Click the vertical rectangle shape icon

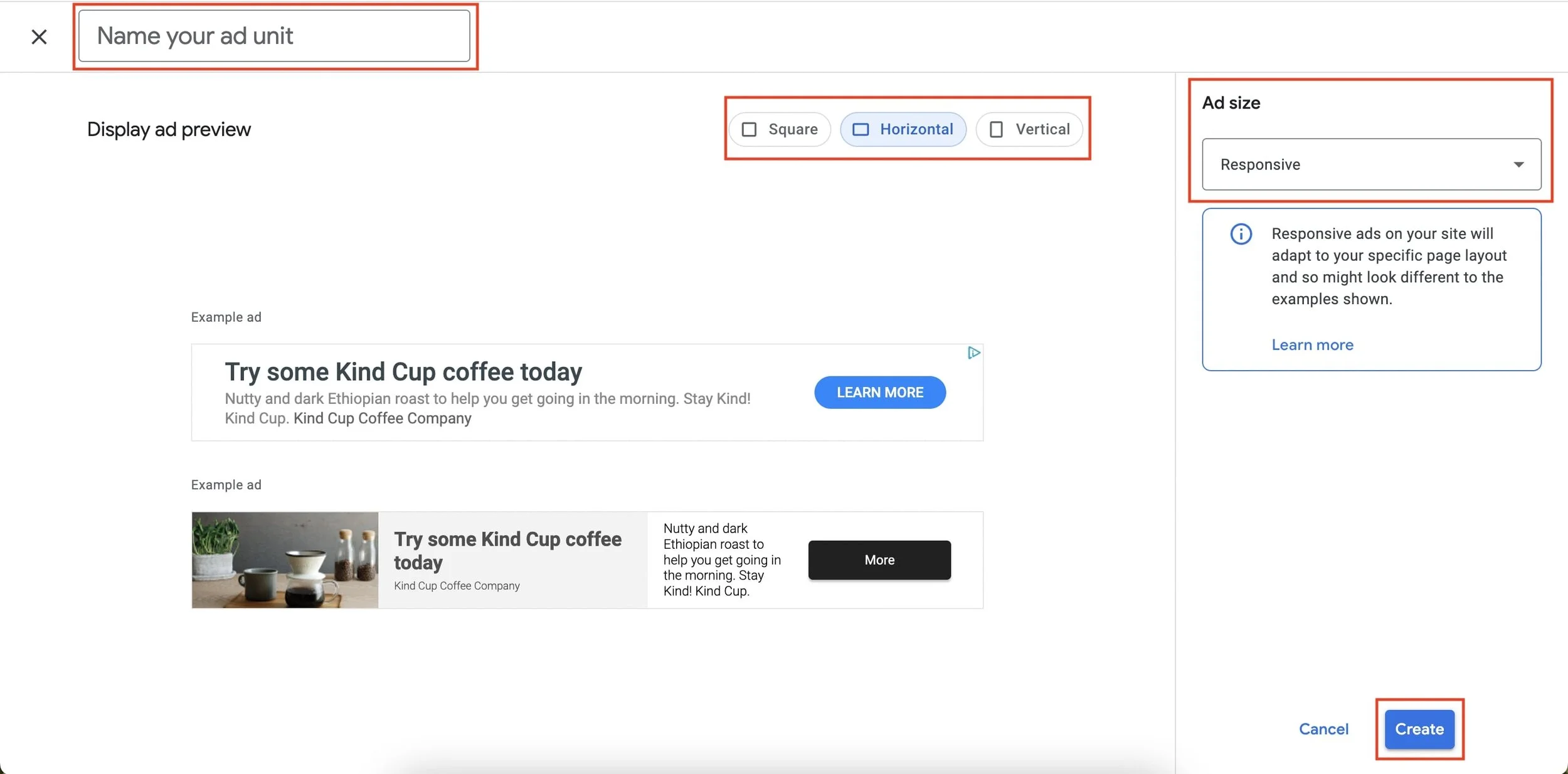[x=996, y=129]
